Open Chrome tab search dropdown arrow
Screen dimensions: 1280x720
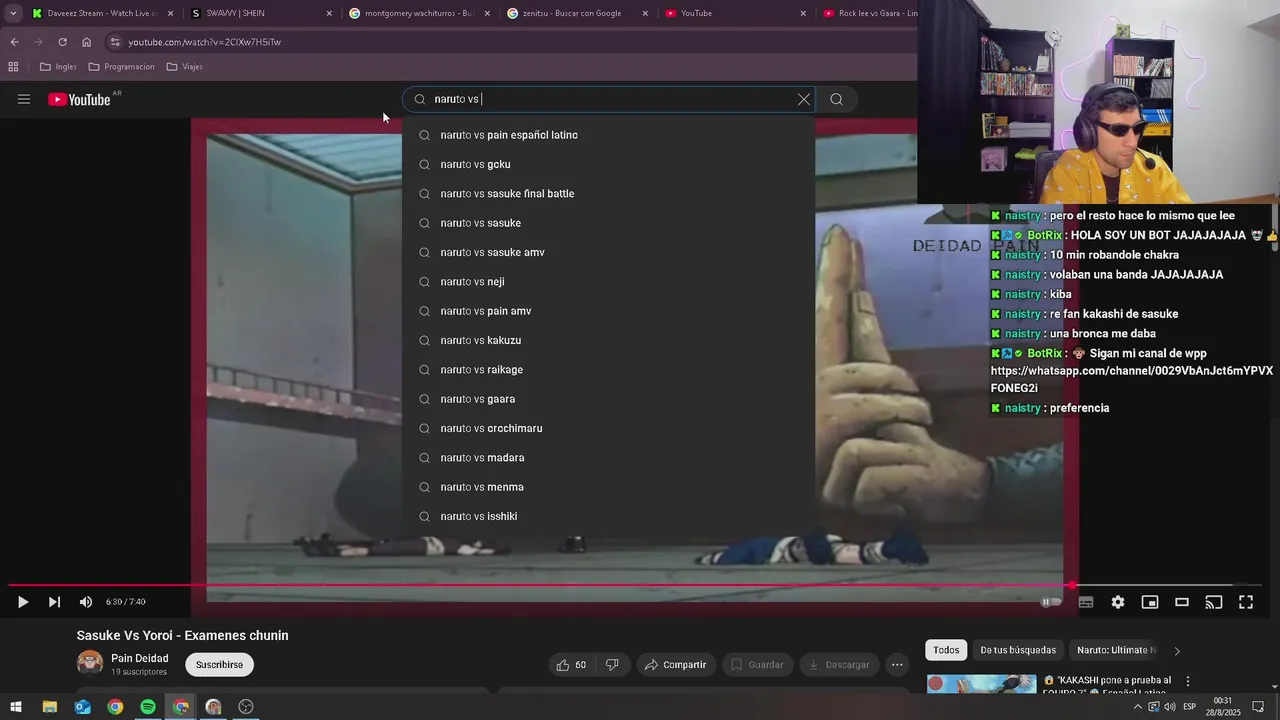coord(13,13)
